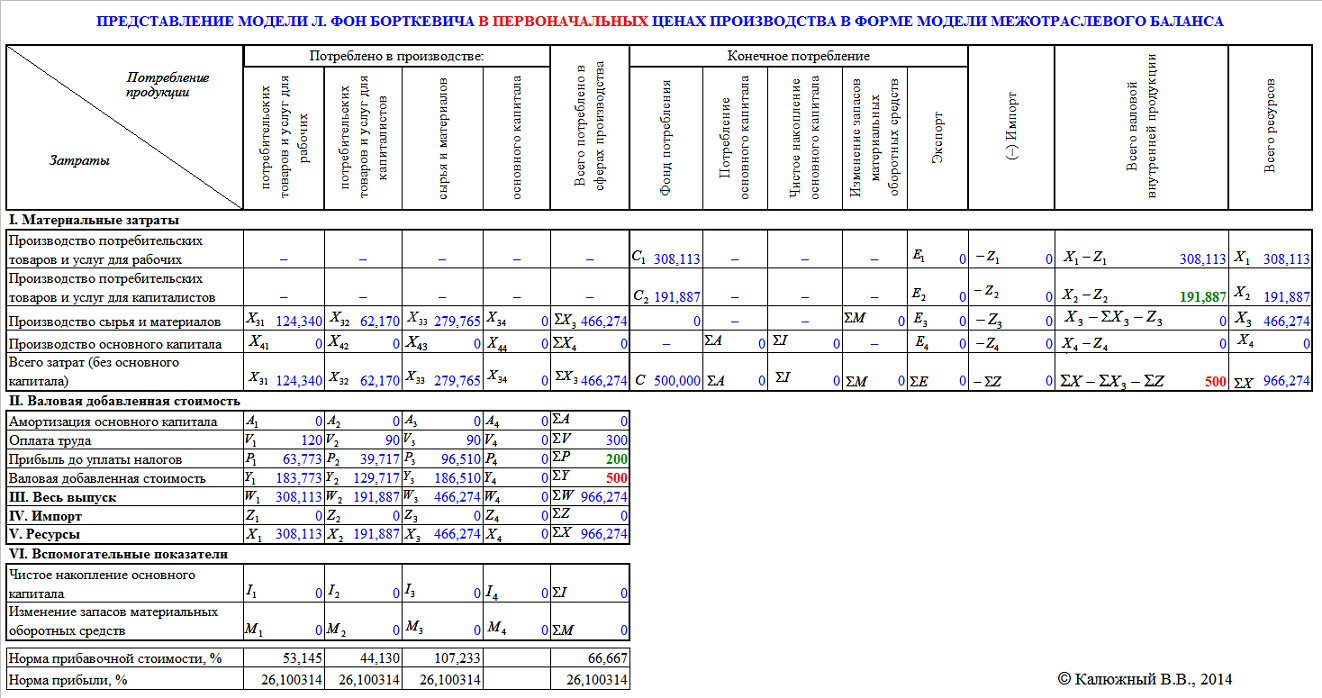Click the 'Всего ресурсов' column header
The image size is (1322, 698).
[1269, 128]
